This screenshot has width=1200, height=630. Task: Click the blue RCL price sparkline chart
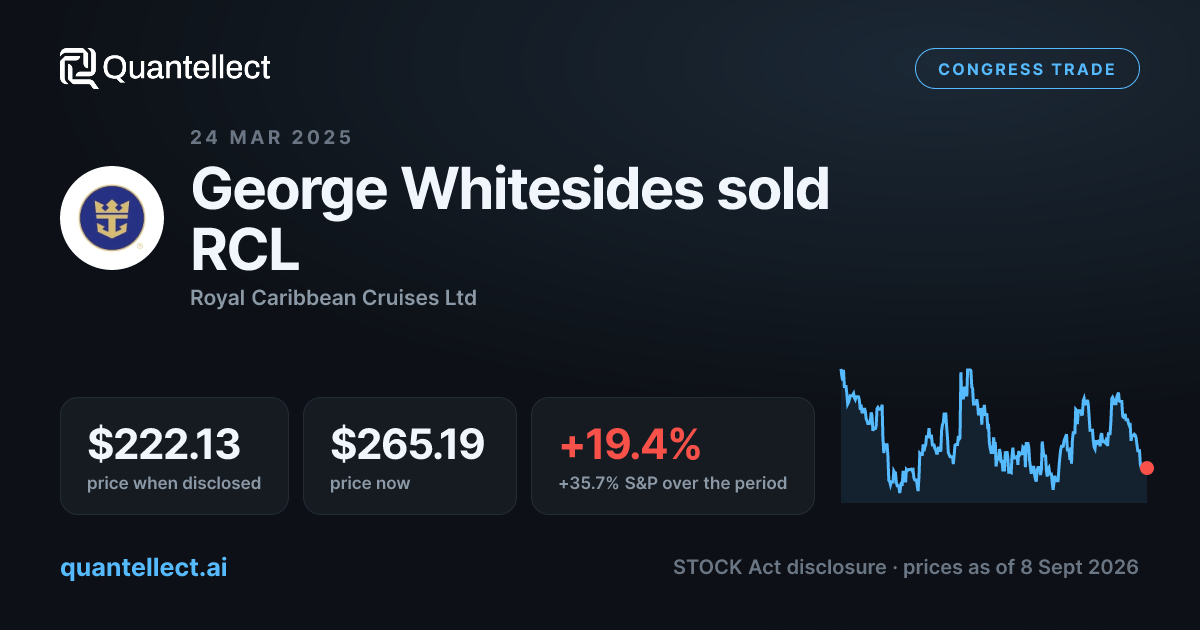pos(994,435)
